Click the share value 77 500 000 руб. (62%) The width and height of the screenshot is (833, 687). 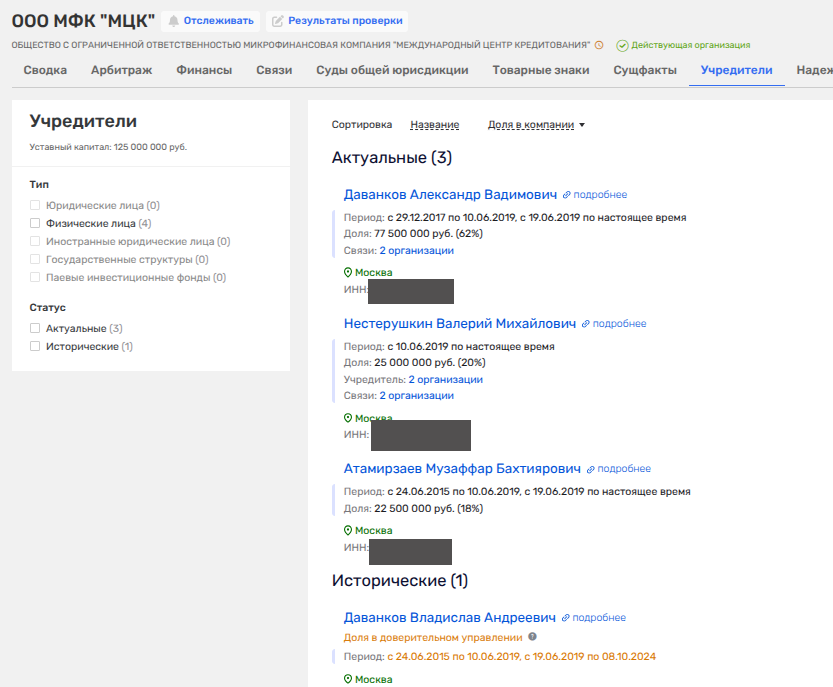click(x=428, y=234)
